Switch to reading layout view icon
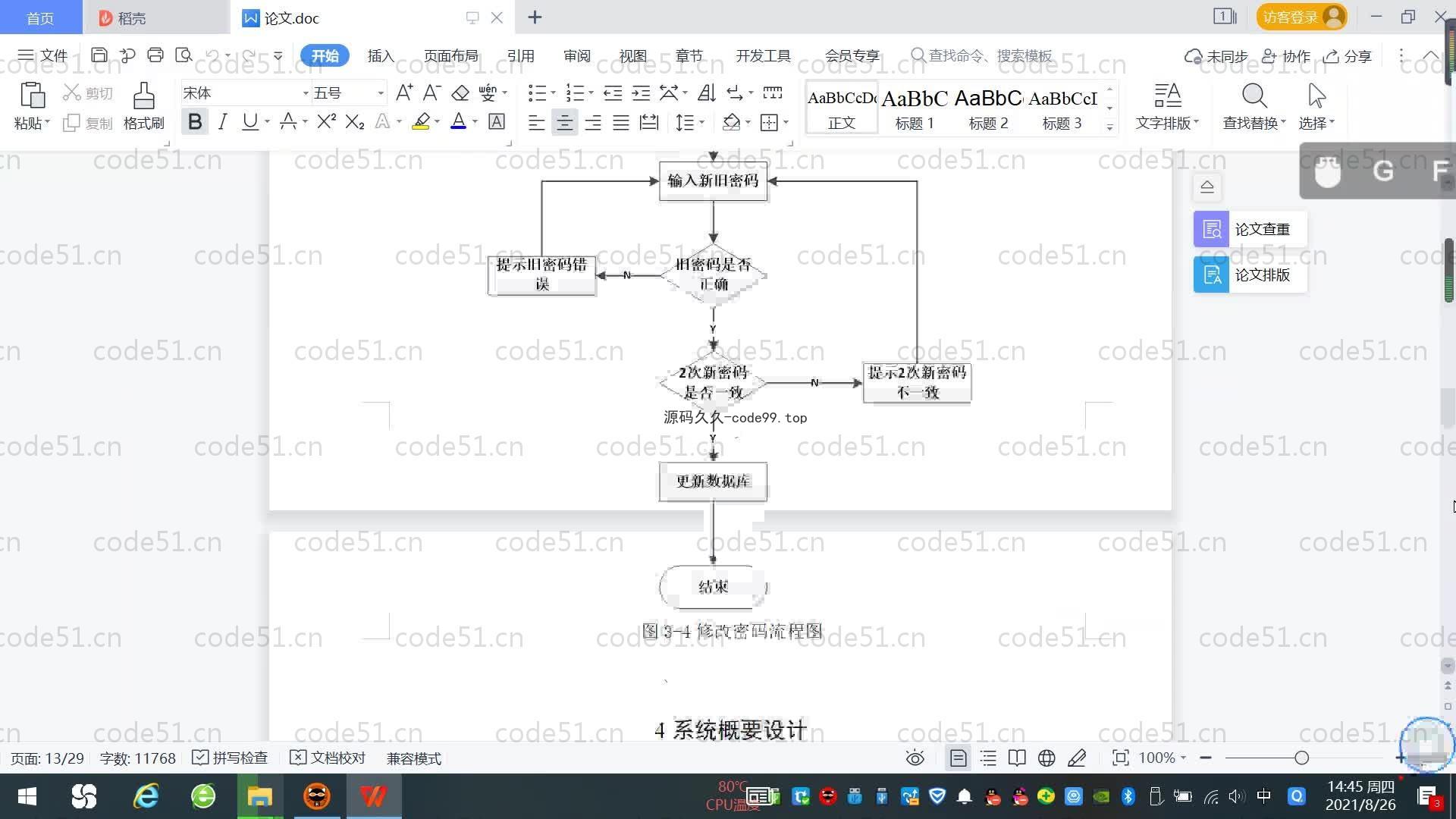The width and height of the screenshot is (1456, 819). (x=1017, y=758)
